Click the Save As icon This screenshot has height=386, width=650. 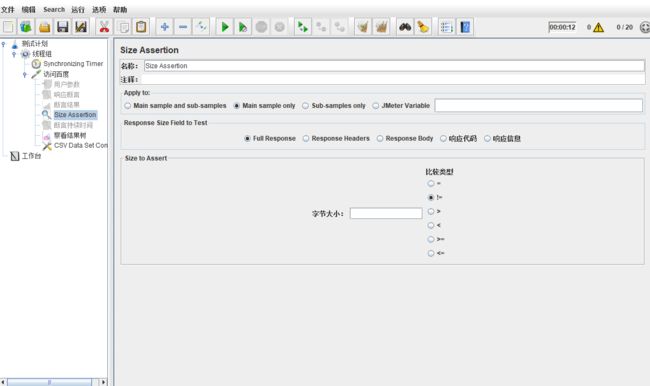tap(81, 27)
